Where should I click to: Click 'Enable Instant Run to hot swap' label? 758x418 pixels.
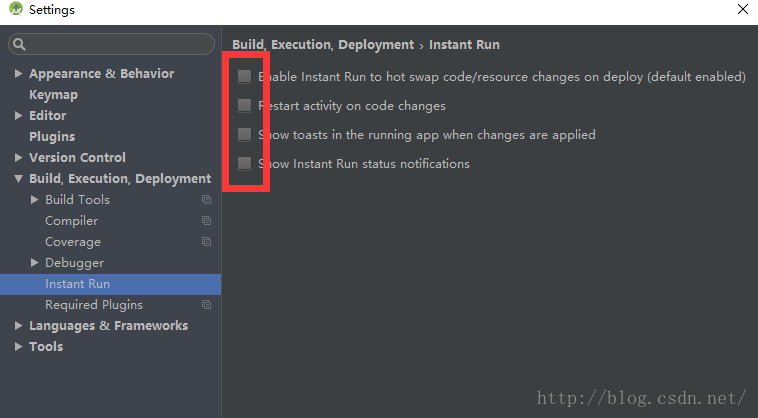(x=502, y=77)
